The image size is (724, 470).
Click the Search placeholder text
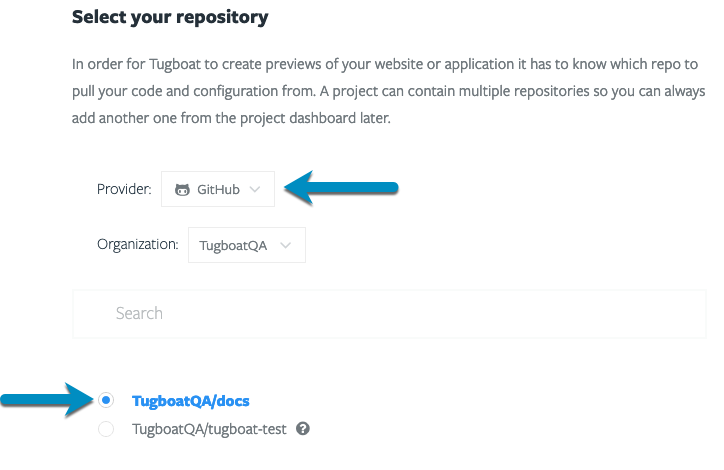139,313
